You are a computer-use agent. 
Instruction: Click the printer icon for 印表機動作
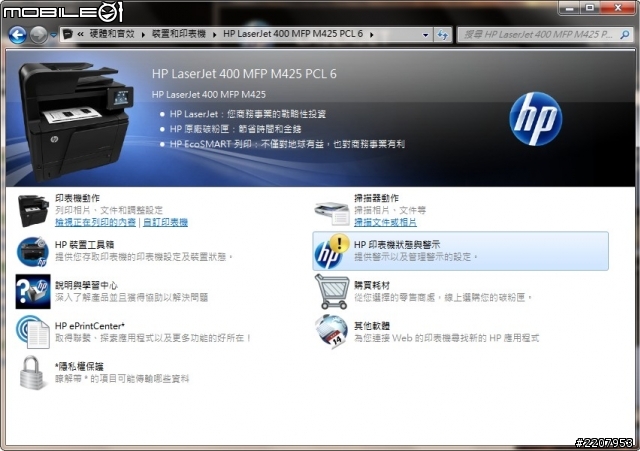point(33,211)
